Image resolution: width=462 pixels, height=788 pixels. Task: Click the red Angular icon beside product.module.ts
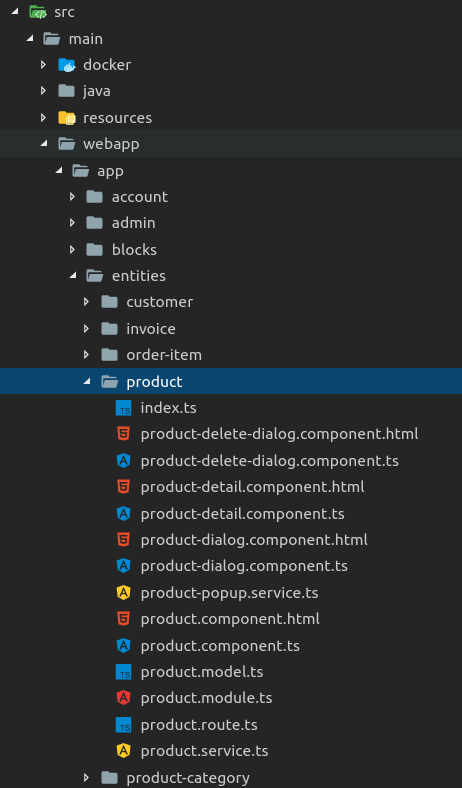[x=123, y=698]
